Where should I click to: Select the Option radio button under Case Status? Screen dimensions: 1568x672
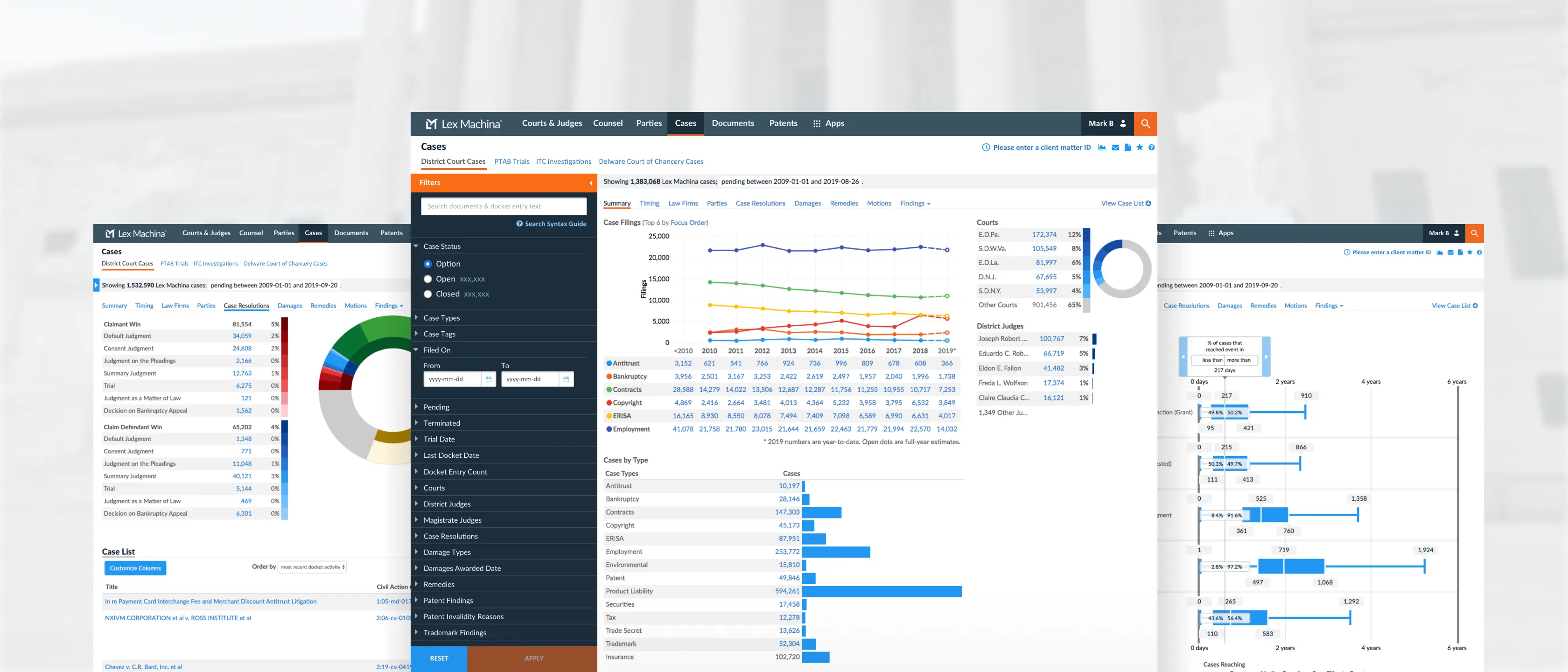point(428,264)
